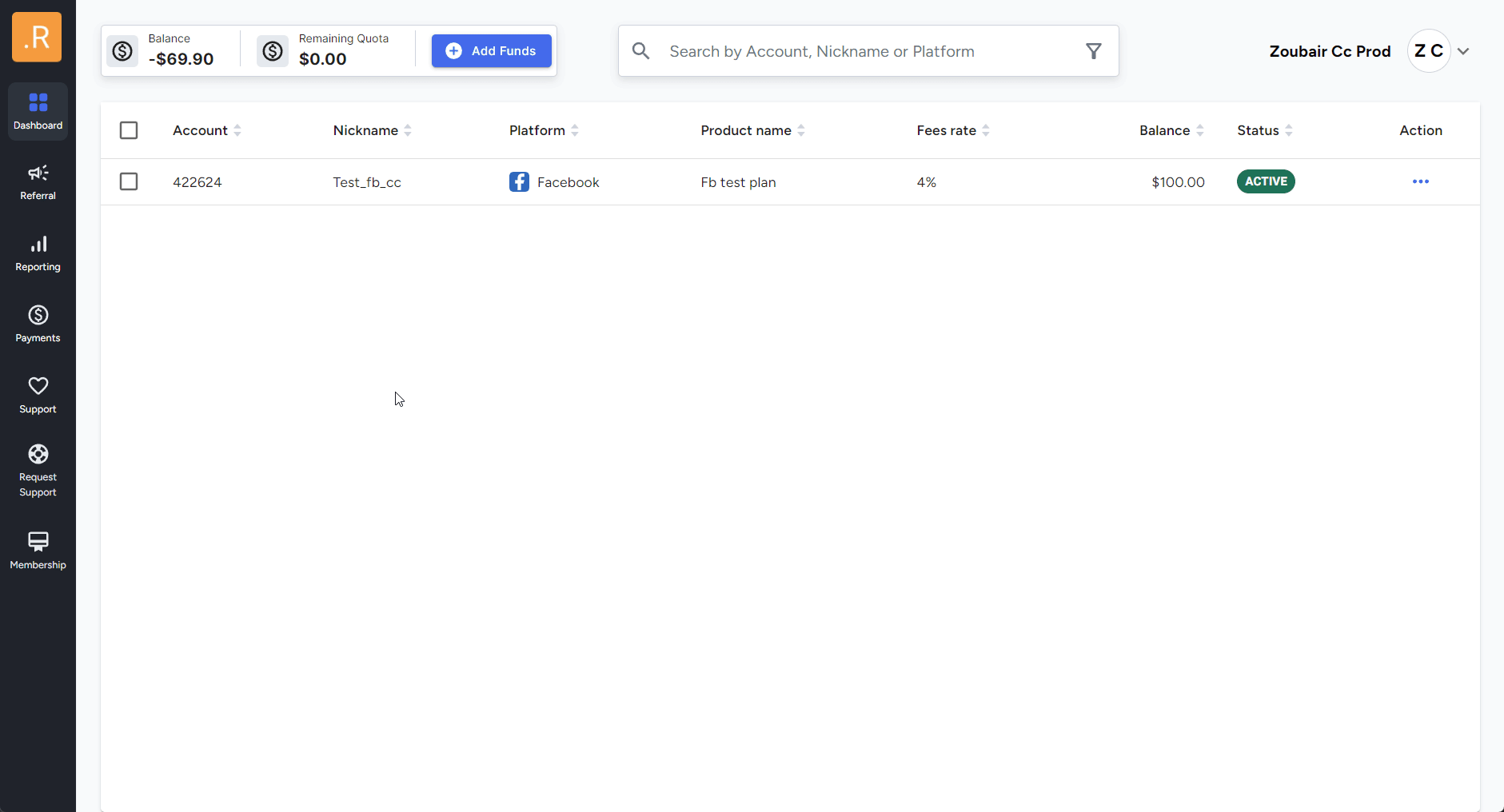Sort the table by Balance column

coord(1199,130)
